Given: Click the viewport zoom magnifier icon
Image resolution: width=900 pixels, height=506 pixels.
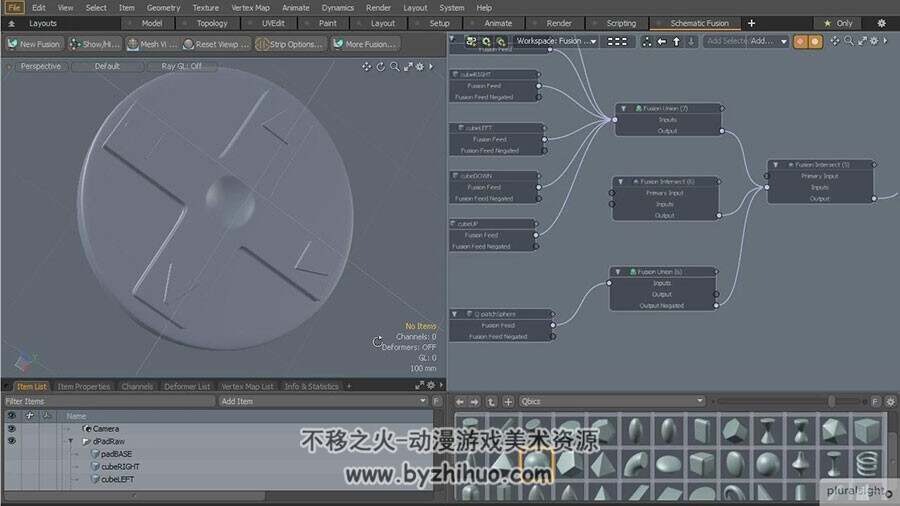Looking at the screenshot, I should coord(394,67).
